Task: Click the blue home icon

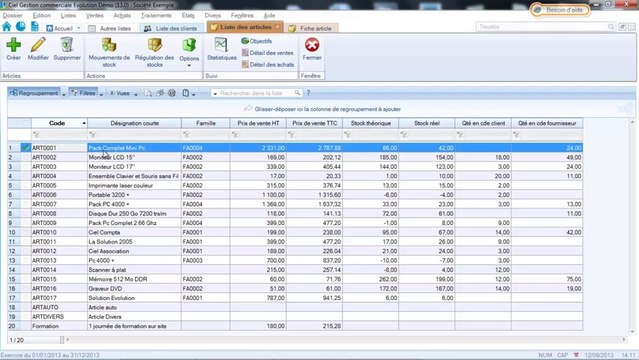Action: [7, 27]
